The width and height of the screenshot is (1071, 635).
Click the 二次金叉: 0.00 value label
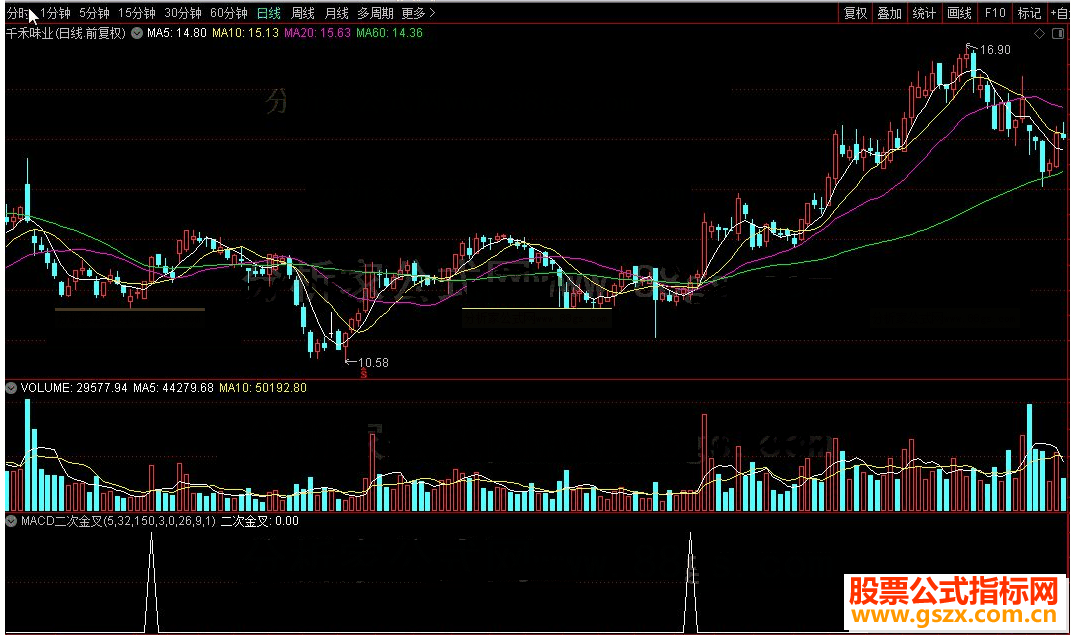(x=260, y=521)
